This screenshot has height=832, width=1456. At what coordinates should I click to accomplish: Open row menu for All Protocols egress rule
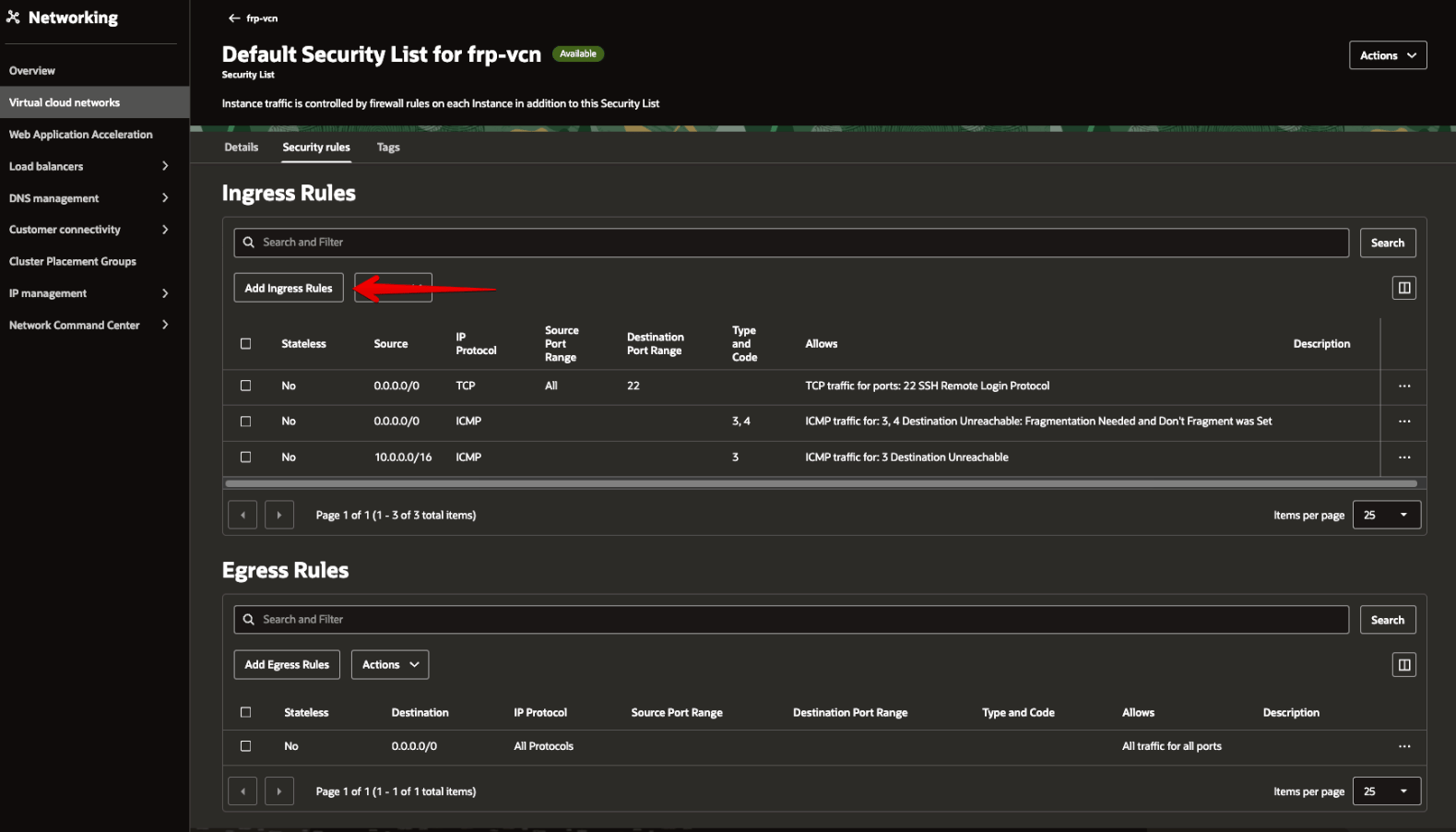[x=1403, y=746]
